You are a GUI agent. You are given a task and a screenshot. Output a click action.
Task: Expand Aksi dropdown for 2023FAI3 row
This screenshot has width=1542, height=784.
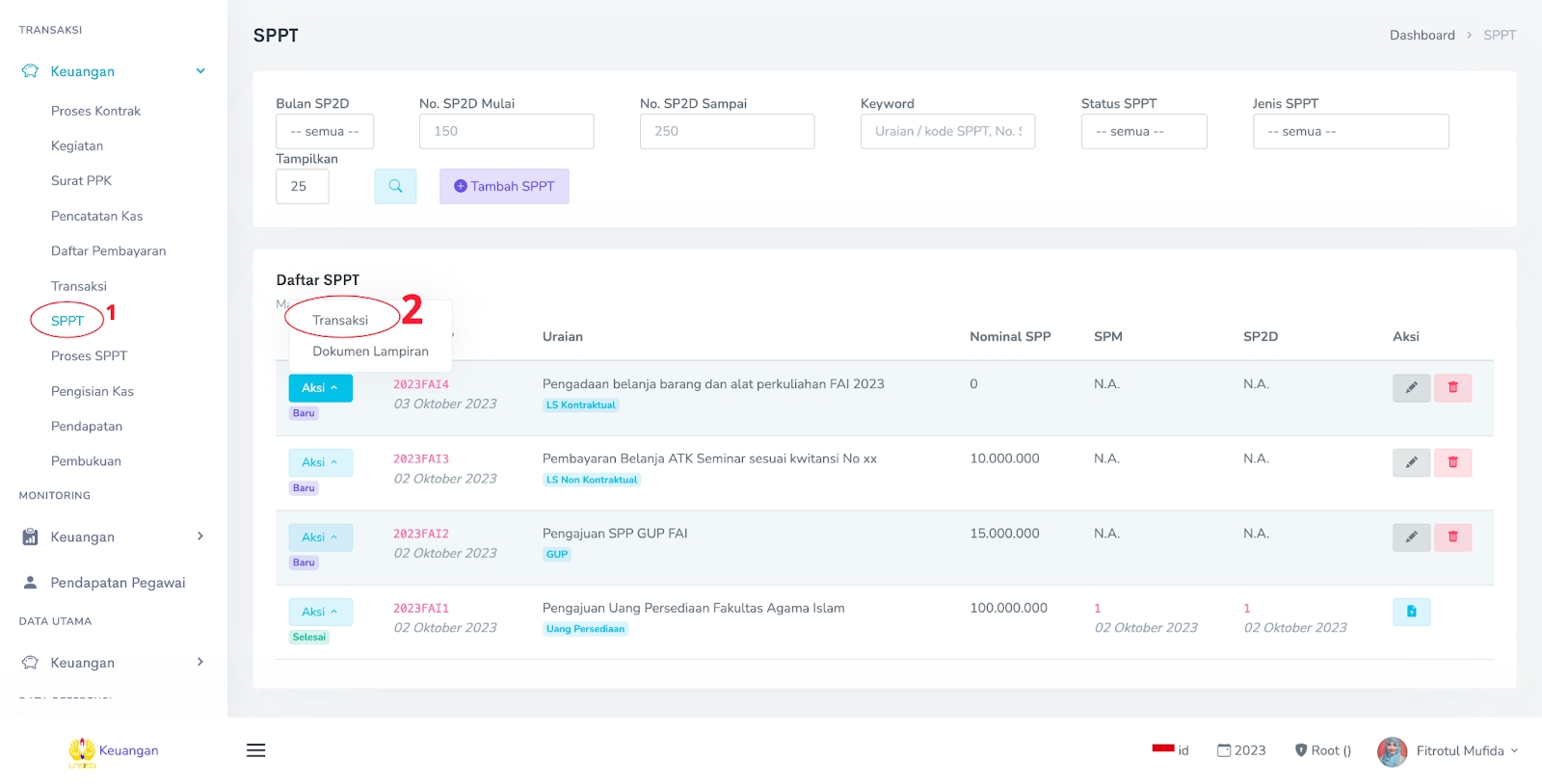320,463
